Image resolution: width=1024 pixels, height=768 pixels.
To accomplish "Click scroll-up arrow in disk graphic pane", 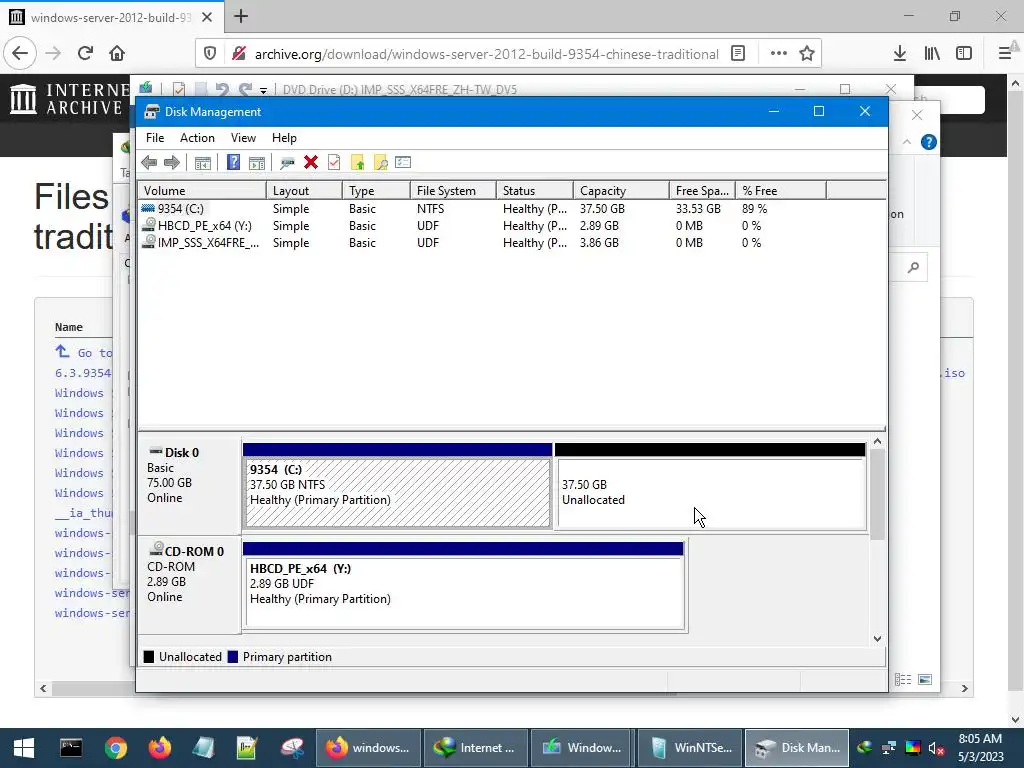I will pos(877,442).
